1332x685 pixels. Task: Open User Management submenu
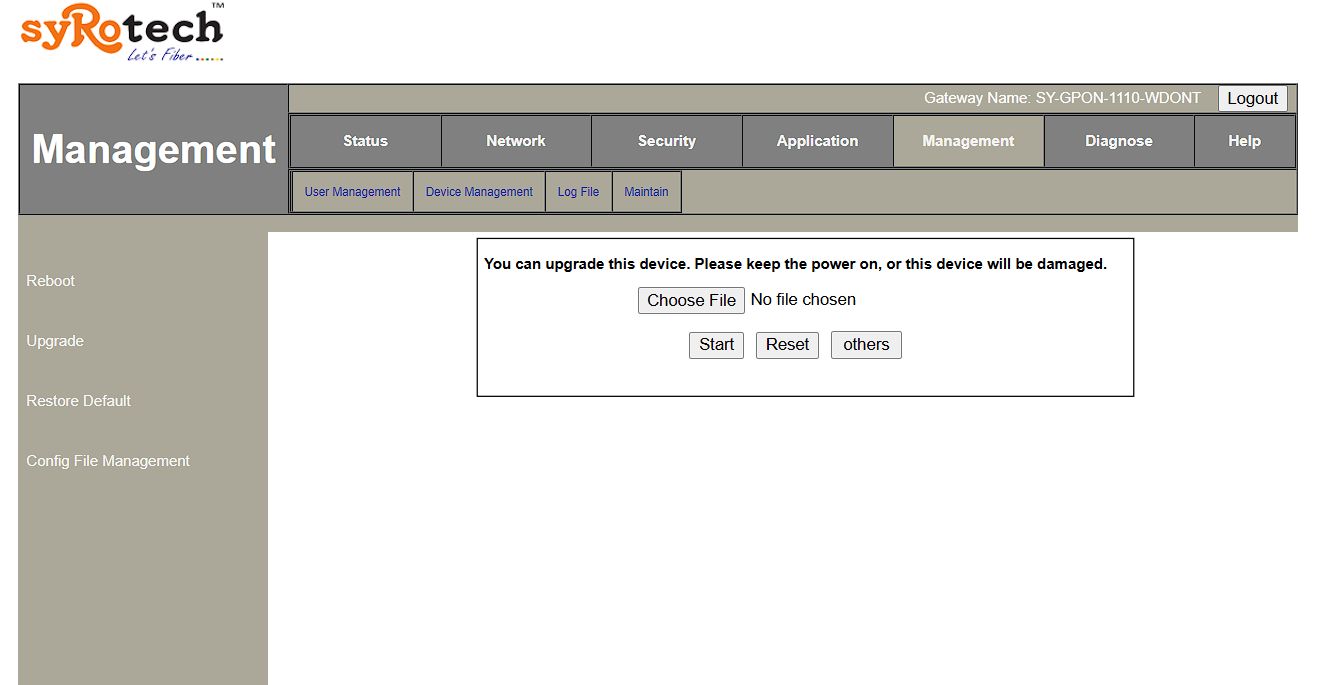point(352,192)
